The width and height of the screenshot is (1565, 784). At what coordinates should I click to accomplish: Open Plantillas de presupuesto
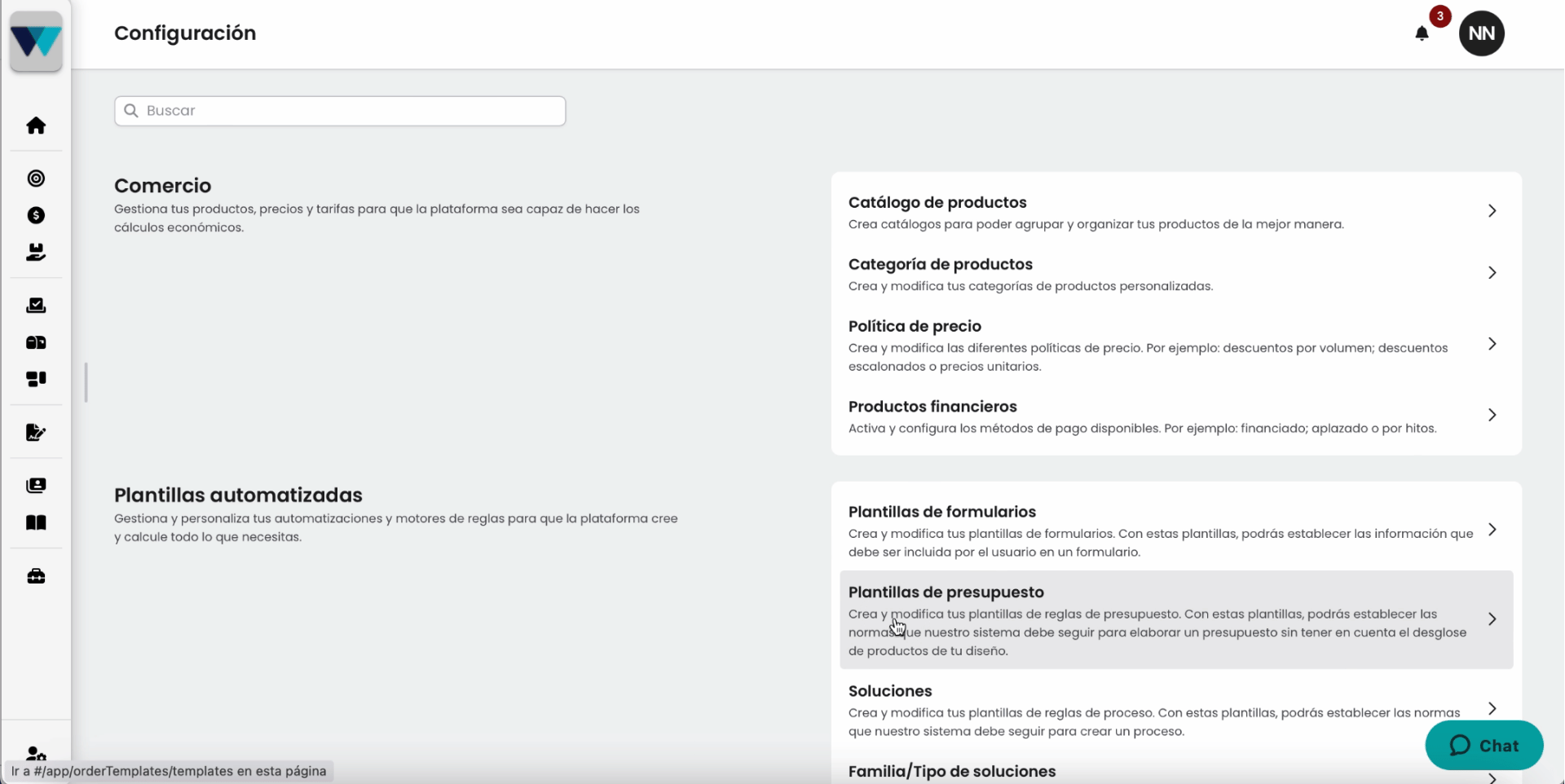point(1176,620)
